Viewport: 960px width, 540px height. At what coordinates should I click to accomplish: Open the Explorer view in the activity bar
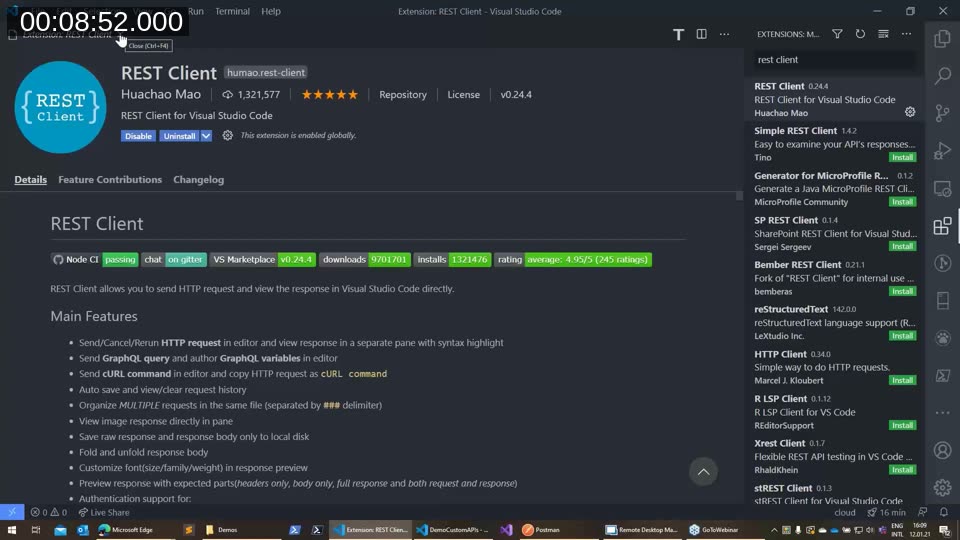click(942, 38)
